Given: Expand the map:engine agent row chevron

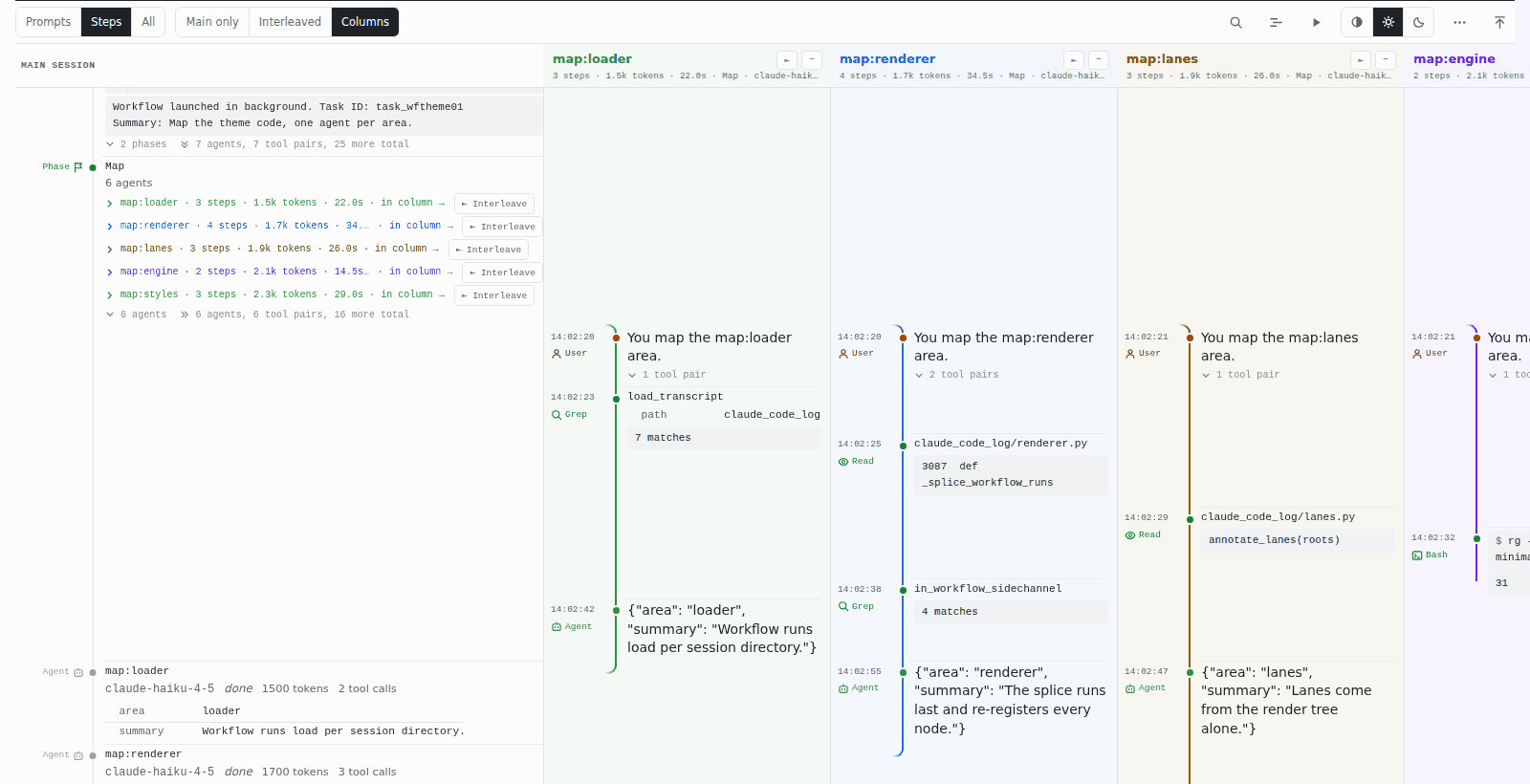Looking at the screenshot, I should 110,272.
